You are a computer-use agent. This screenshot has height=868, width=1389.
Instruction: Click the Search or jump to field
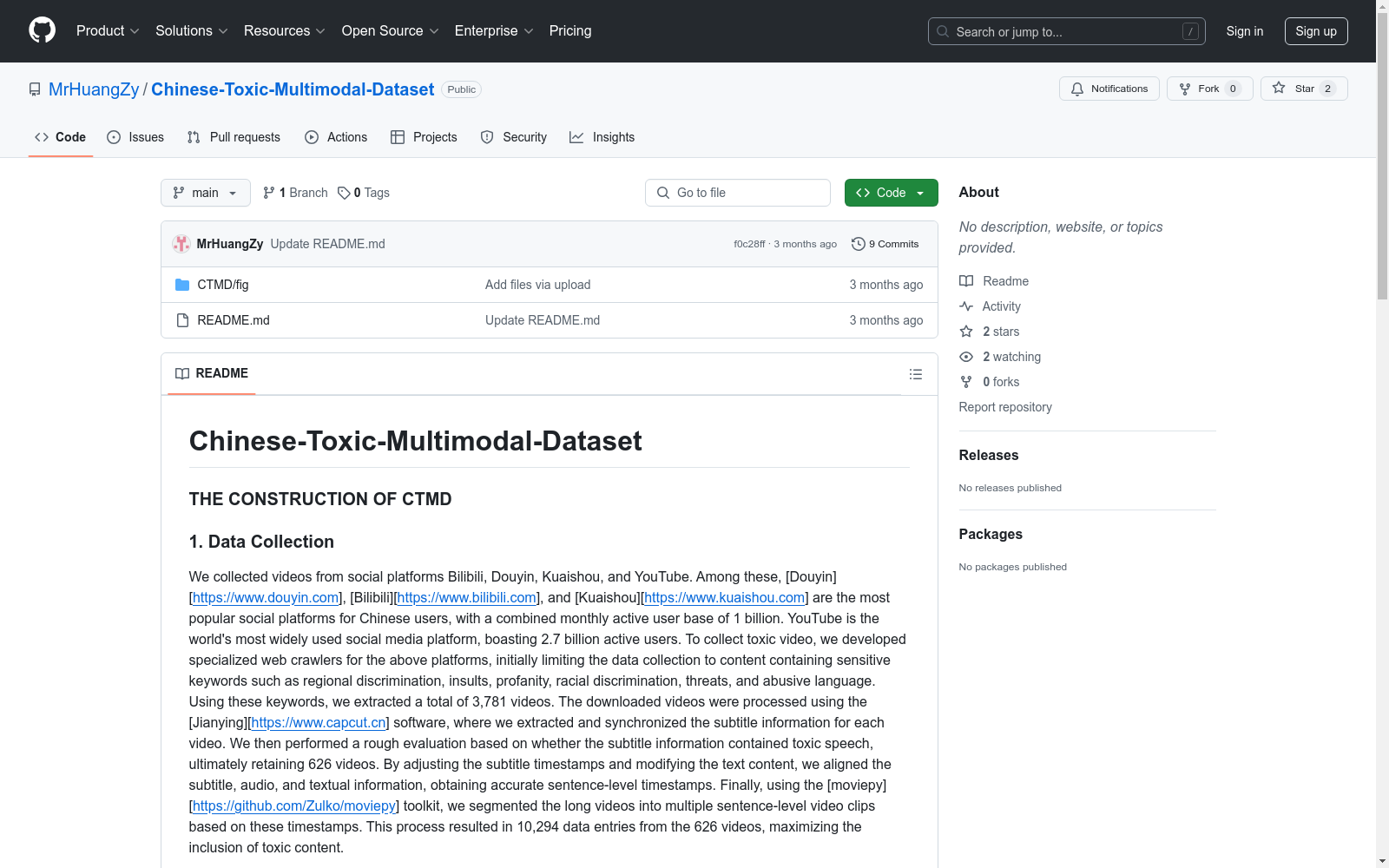[x=1066, y=31]
